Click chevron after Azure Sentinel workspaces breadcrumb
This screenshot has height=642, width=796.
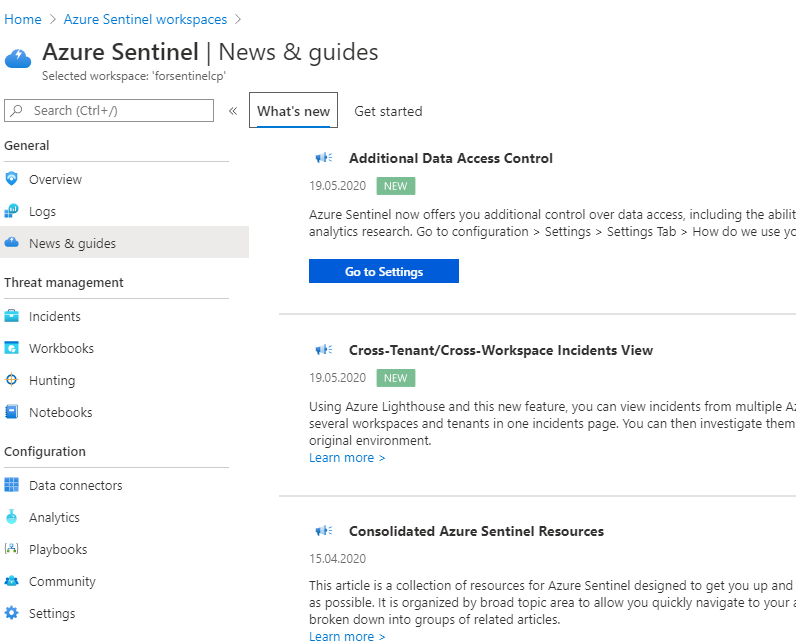[x=238, y=19]
